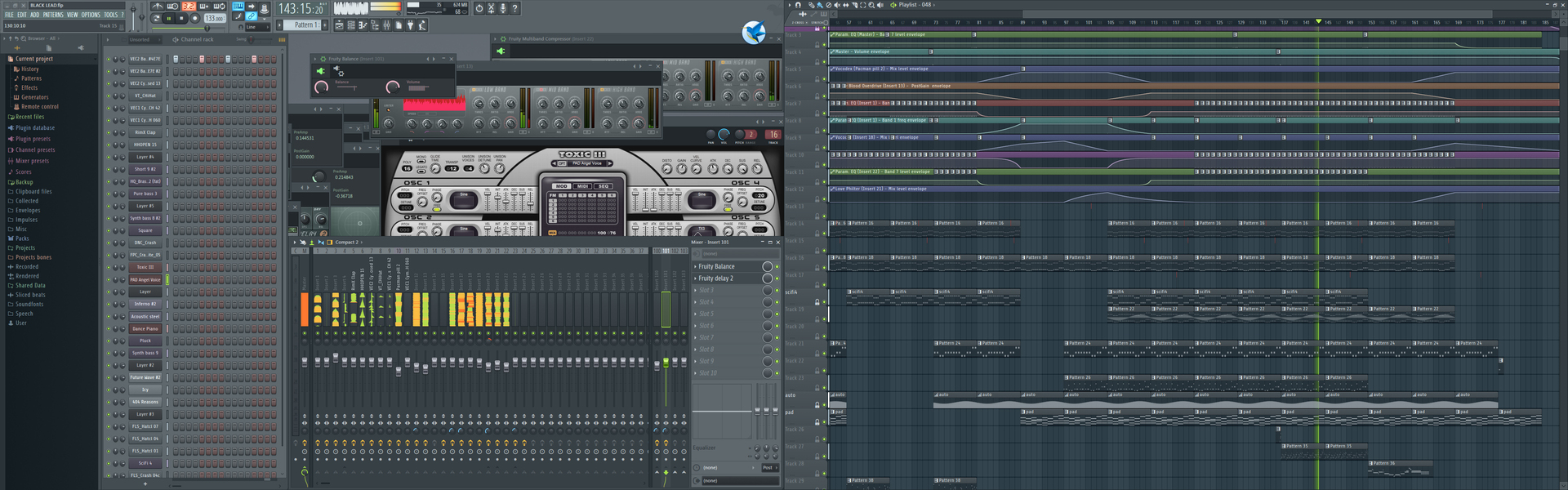This screenshot has height=490, width=1568.
Task: Open Channel rack options arrow
Action: point(108,39)
